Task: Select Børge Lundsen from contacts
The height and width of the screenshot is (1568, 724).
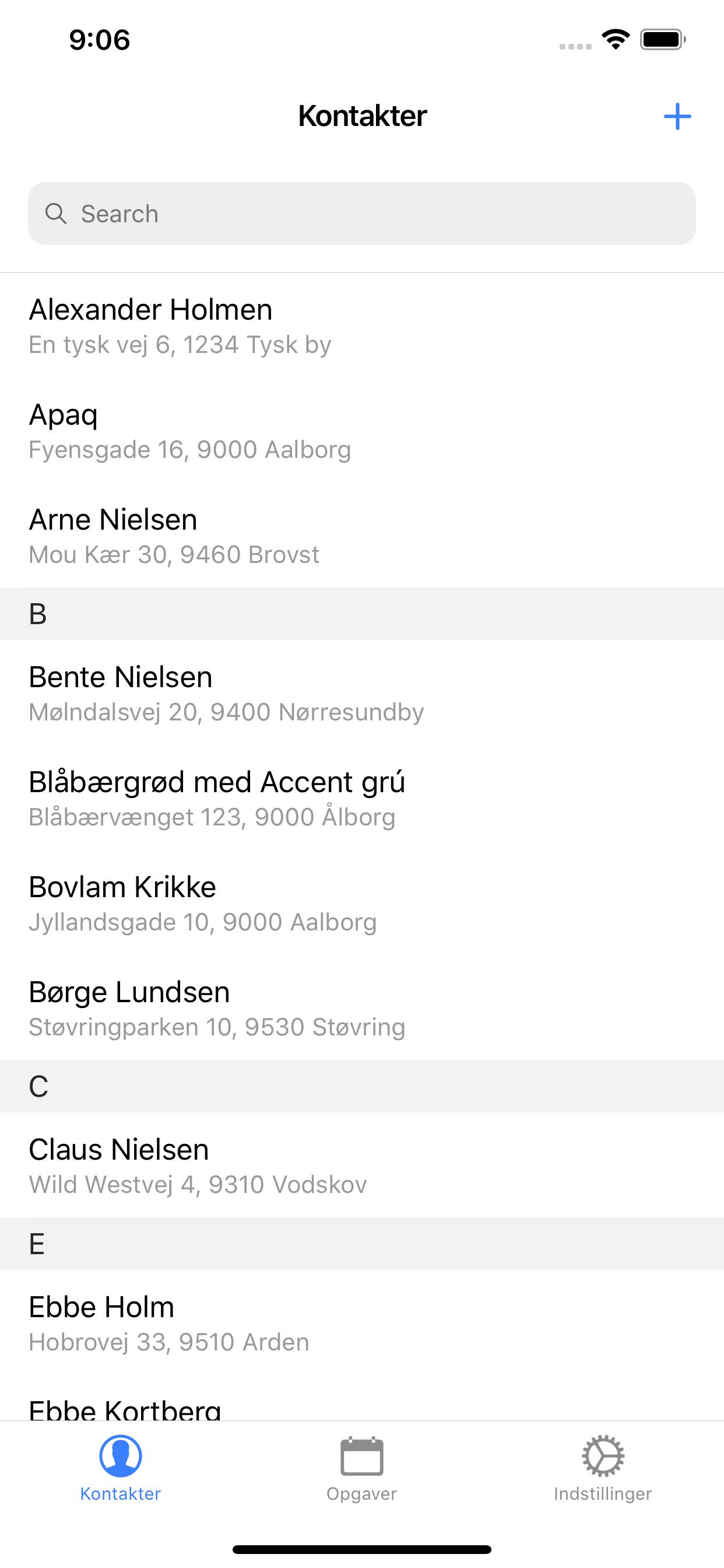Action: click(x=362, y=1008)
